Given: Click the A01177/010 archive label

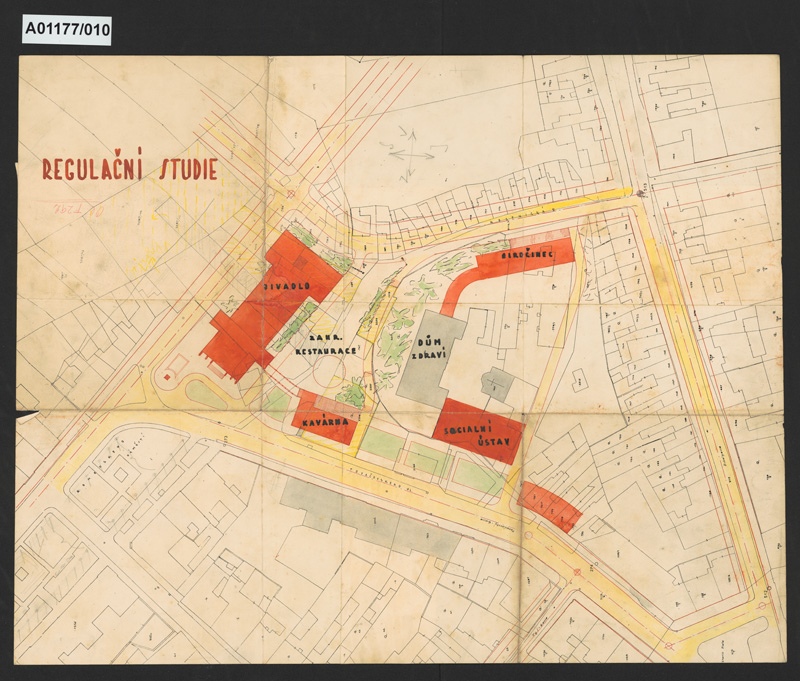Looking at the screenshot, I should [x=67, y=30].
